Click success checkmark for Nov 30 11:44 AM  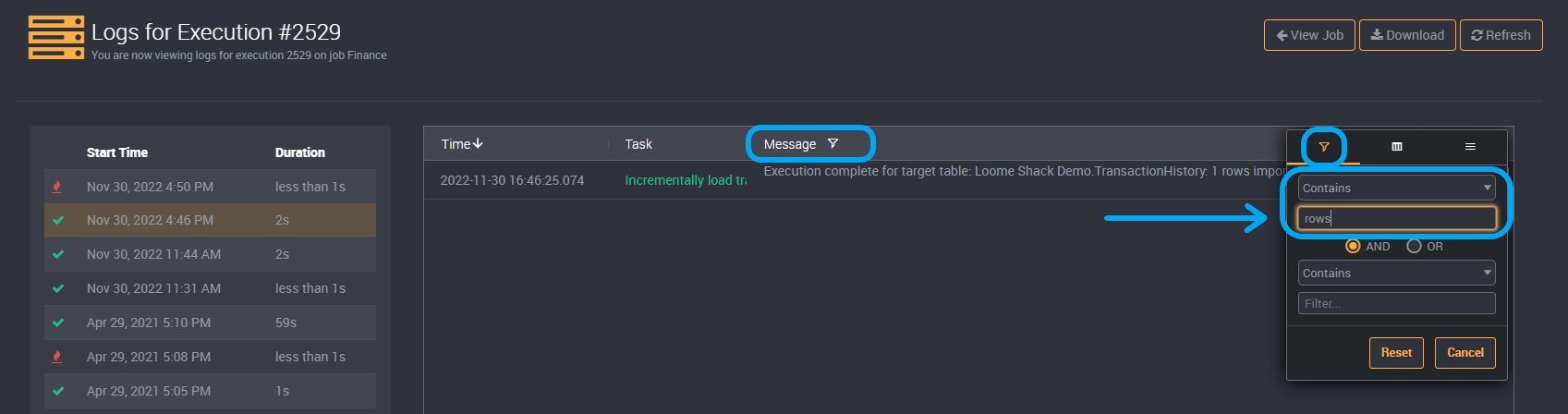pos(58,254)
